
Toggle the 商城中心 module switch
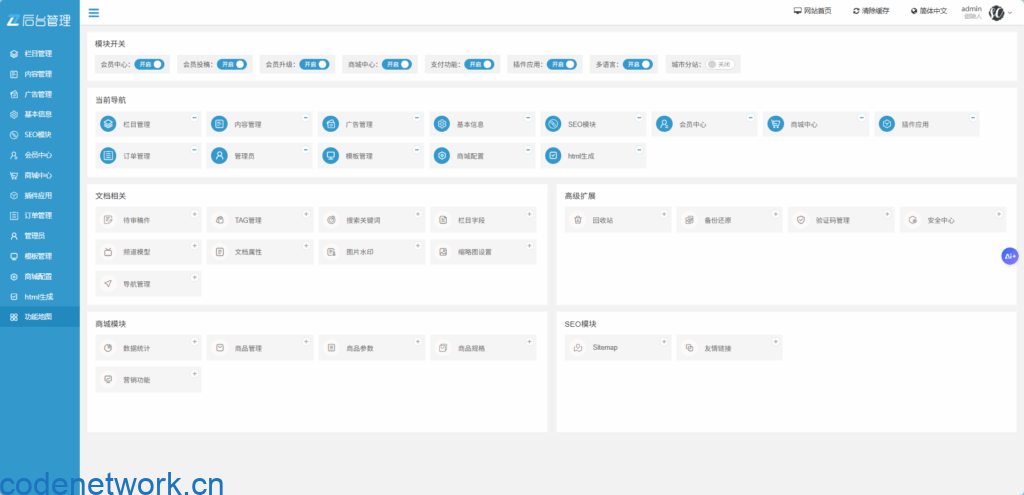pos(397,64)
